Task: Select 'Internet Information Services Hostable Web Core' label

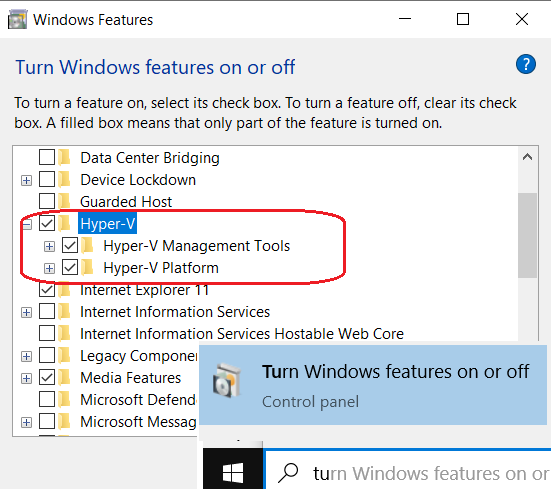Action: coord(242,334)
